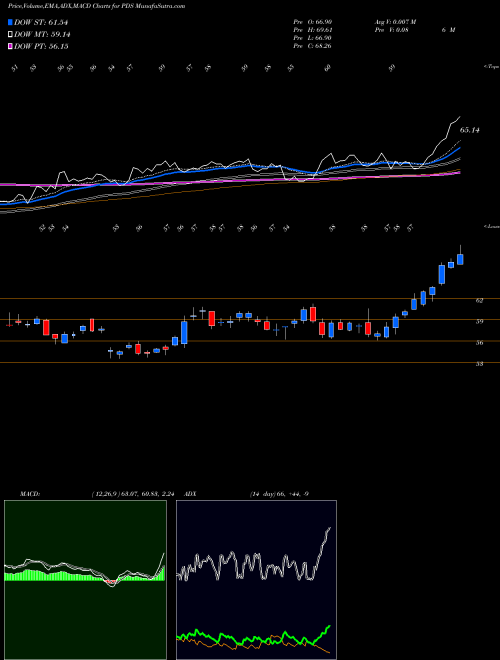Select the 'DOW MT: 59.14' legend label
Screen dimensions: 500x660
point(43,35)
